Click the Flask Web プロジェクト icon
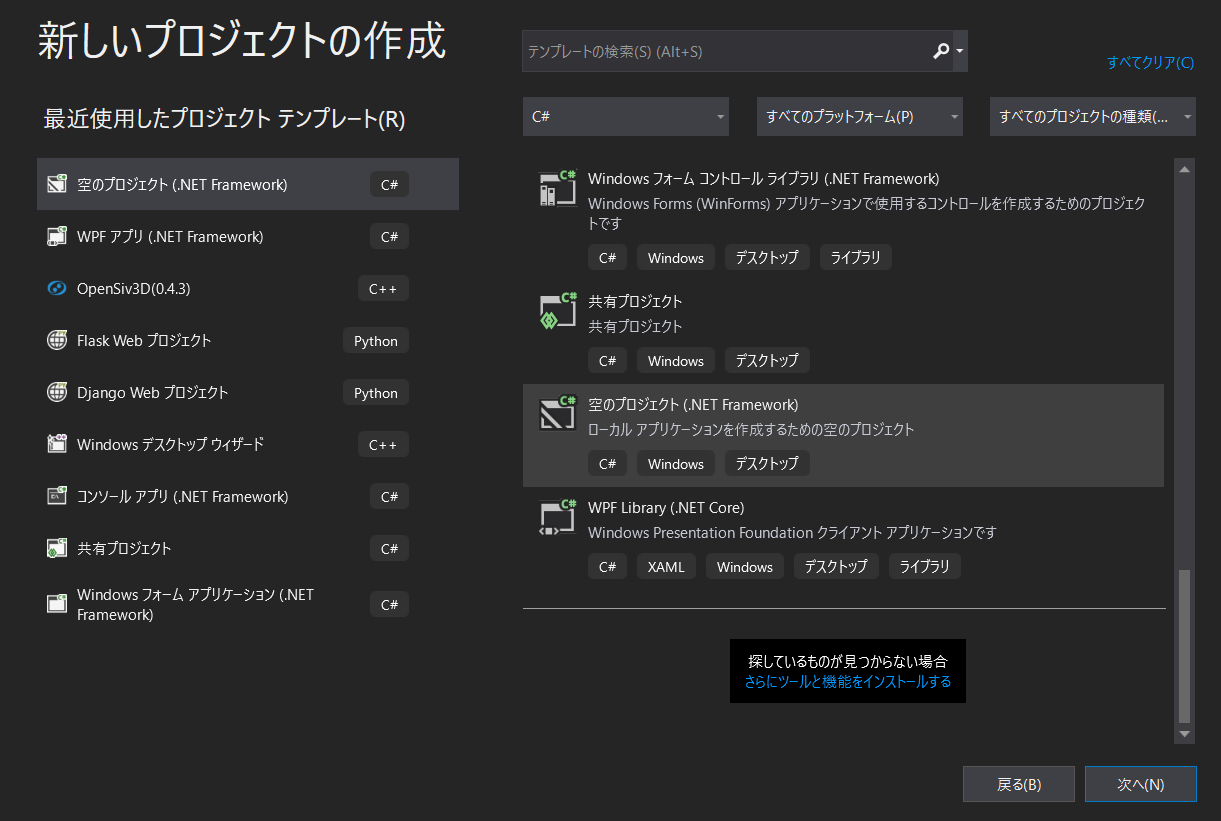Image resolution: width=1221 pixels, height=821 pixels. point(57,340)
